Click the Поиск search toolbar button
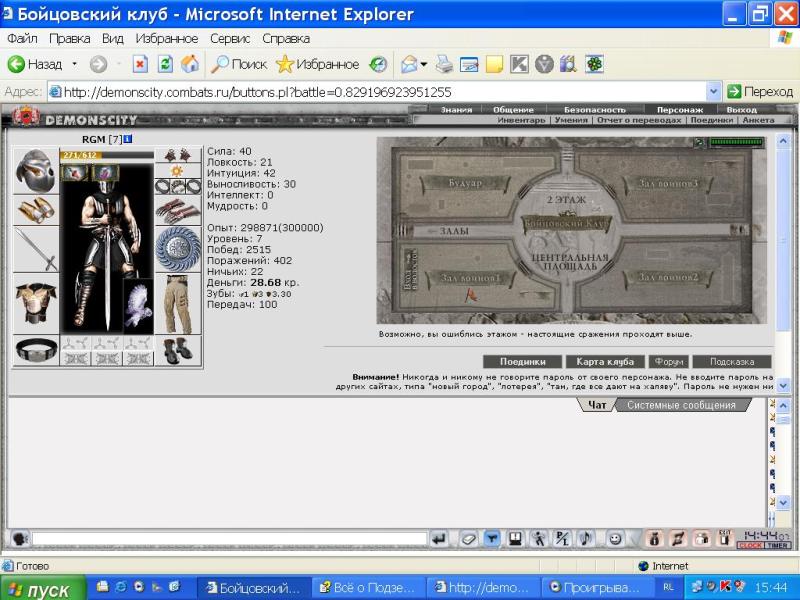This screenshot has width=800, height=600. coord(239,64)
